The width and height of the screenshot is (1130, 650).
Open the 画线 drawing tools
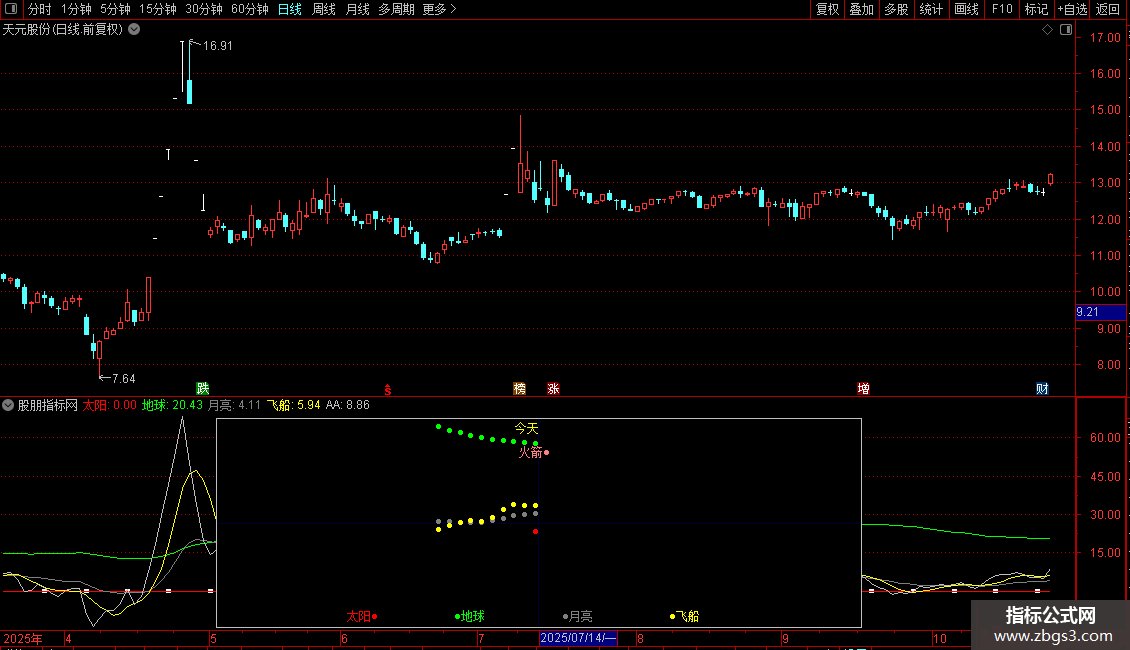click(966, 9)
